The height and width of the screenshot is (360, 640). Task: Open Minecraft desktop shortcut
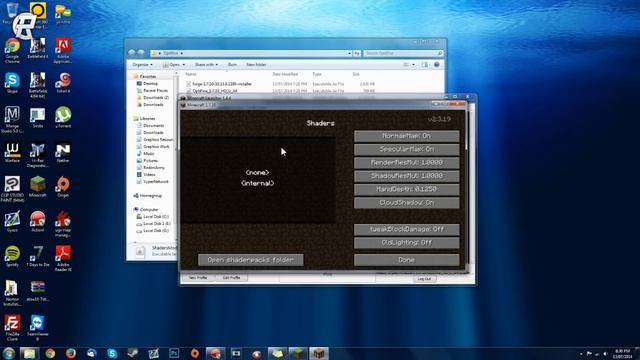[x=38, y=187]
